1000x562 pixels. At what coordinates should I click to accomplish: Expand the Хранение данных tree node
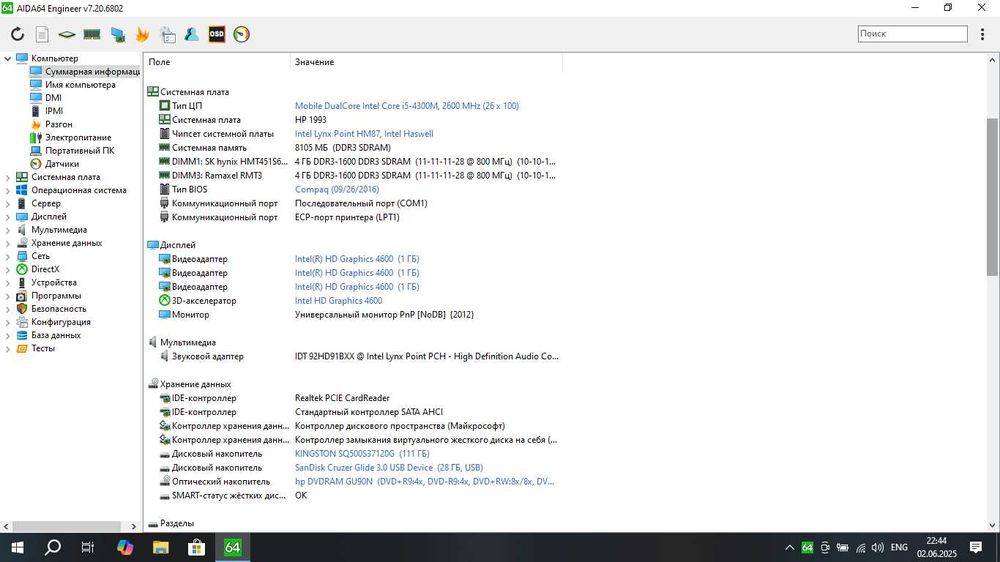point(8,243)
